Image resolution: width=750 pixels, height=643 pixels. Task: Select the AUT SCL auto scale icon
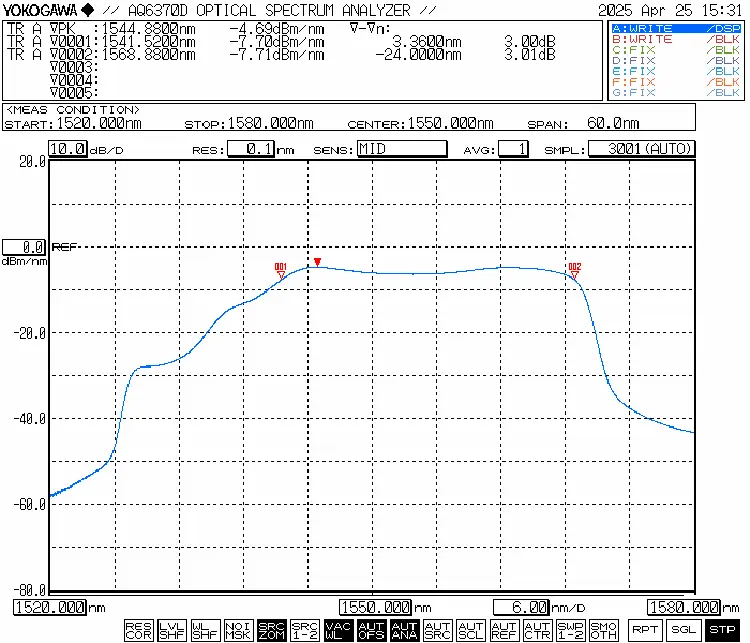click(470, 630)
